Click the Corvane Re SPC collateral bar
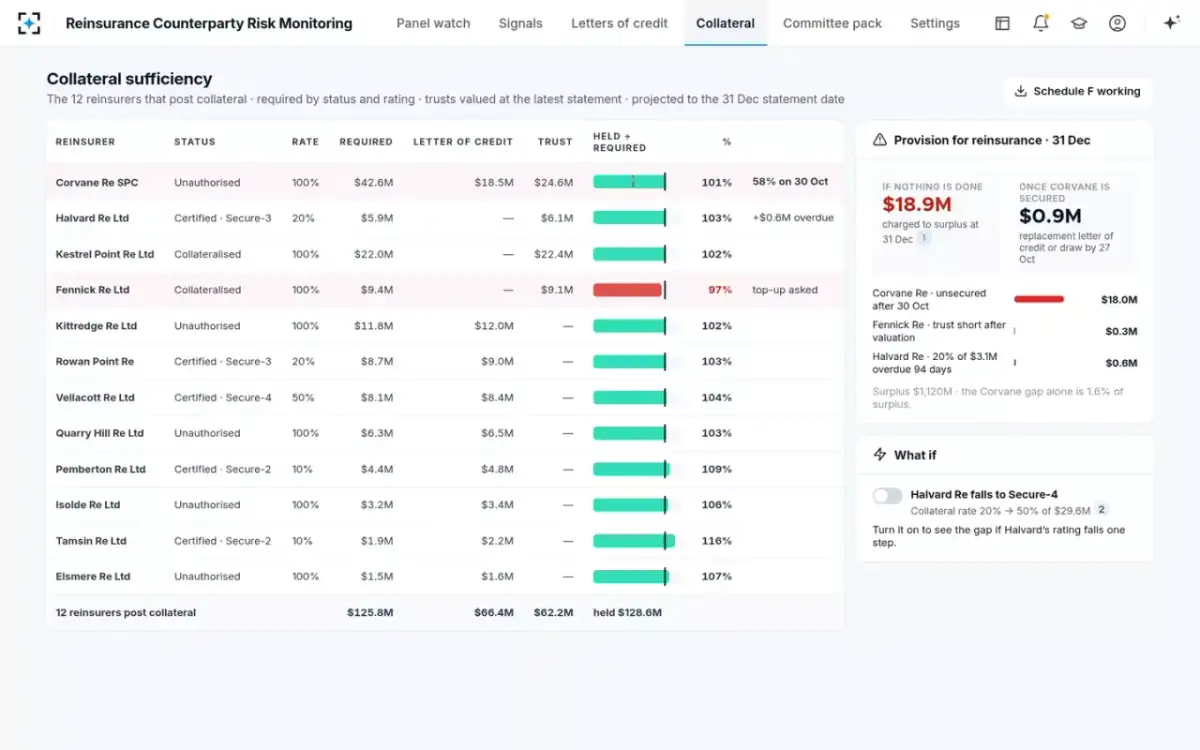This screenshot has width=1200, height=750. 629,182
